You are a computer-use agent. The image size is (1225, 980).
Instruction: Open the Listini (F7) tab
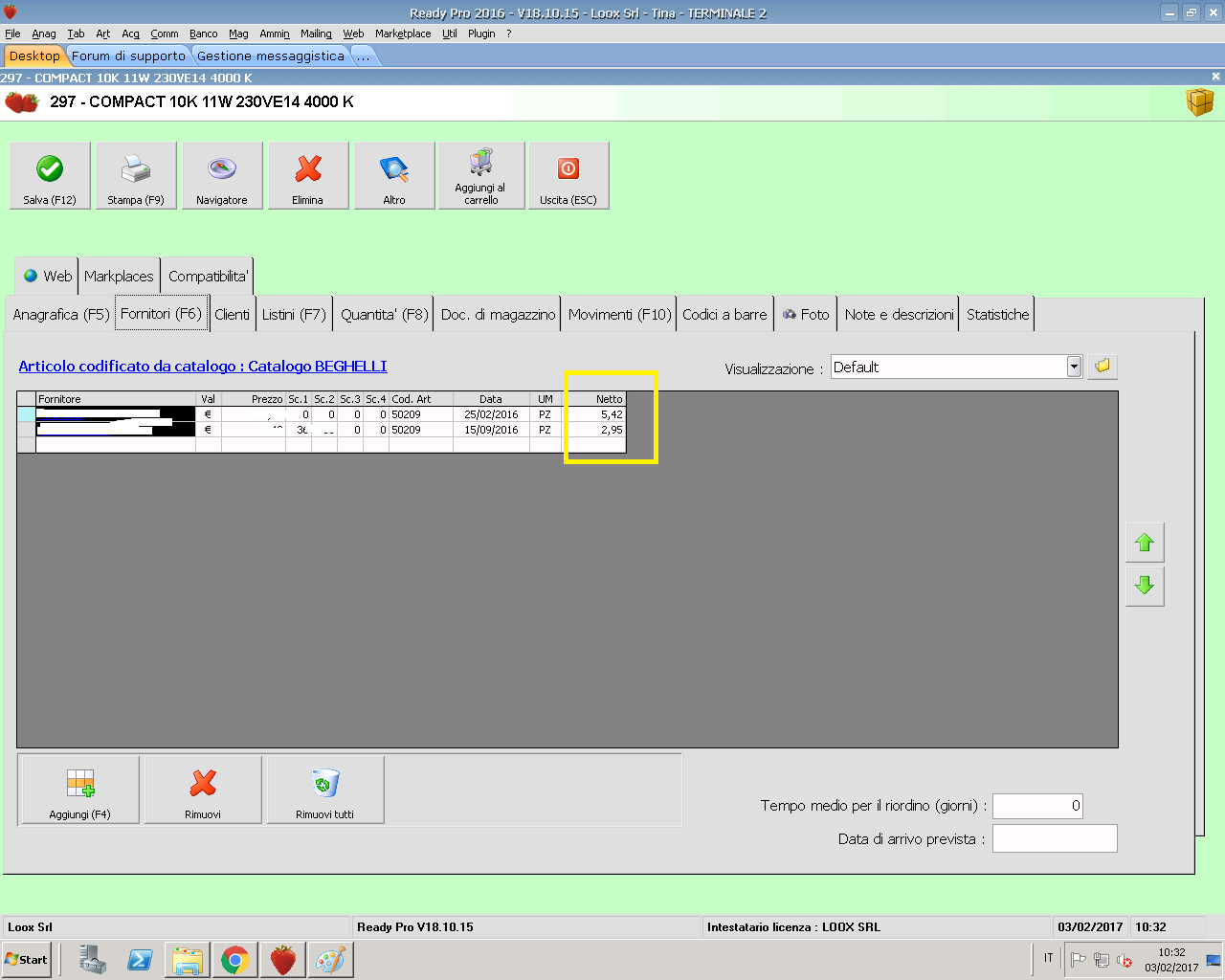[x=294, y=314]
